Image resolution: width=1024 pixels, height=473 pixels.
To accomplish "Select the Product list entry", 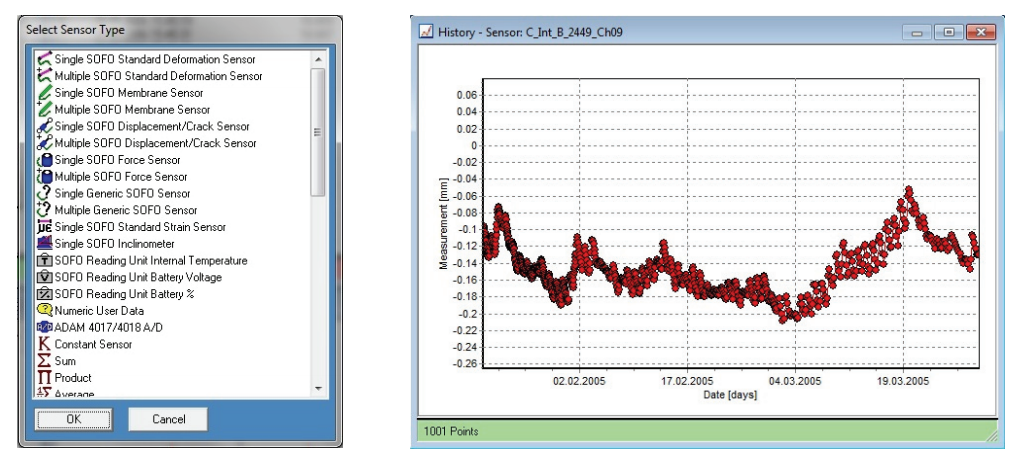I will point(73,378).
